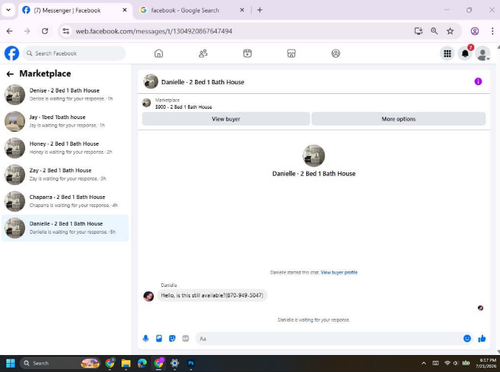This screenshot has width=500, height=372.
Task: Expand the tab search dropdown arrow
Action: point(8,10)
